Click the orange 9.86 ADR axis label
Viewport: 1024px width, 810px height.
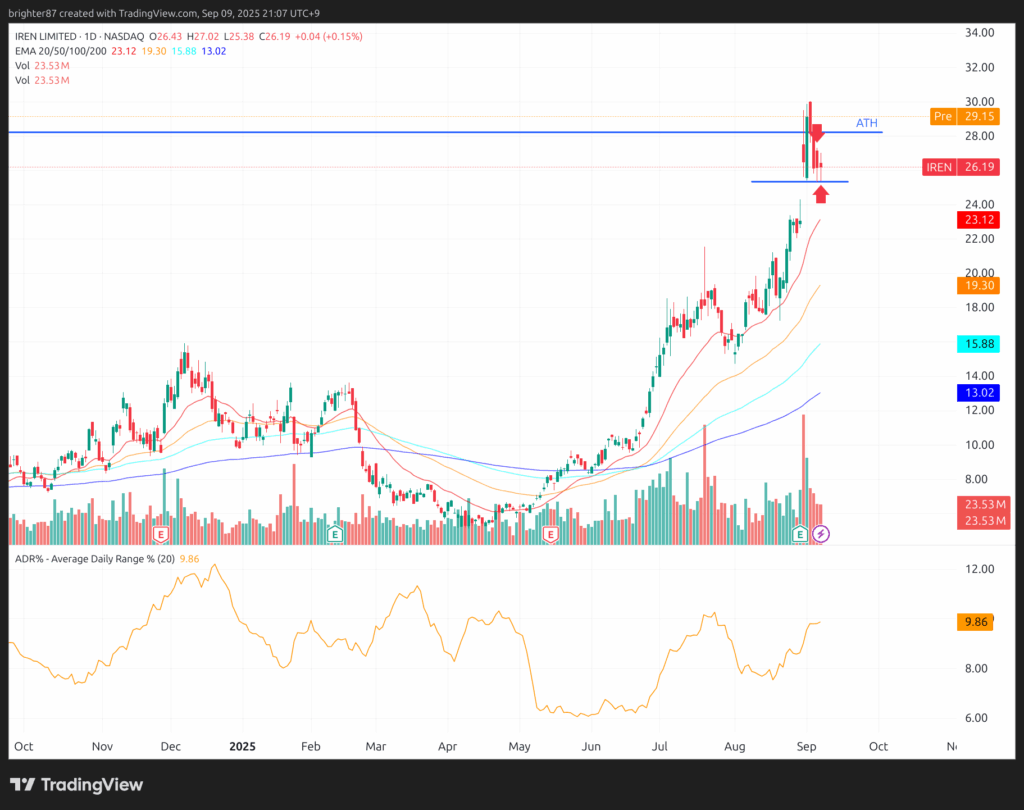975,622
